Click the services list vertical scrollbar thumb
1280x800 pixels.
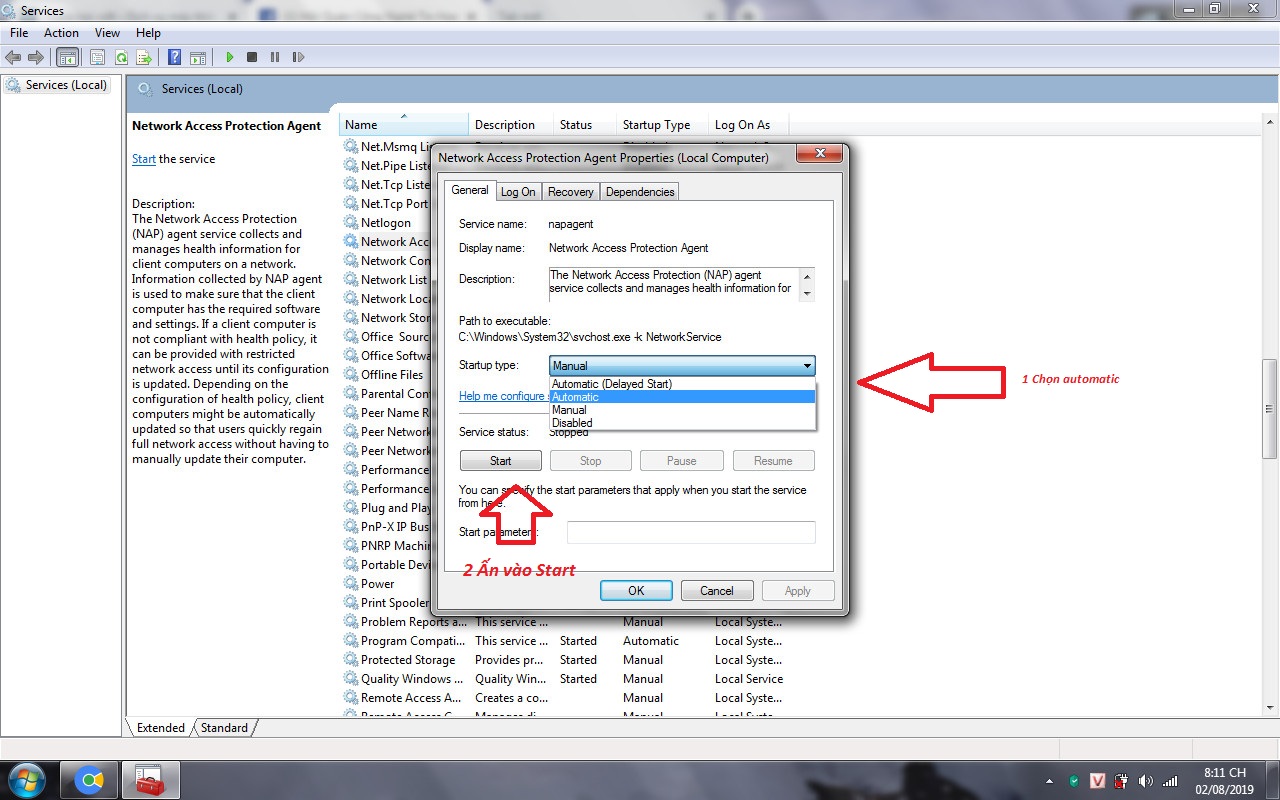tap(1270, 408)
